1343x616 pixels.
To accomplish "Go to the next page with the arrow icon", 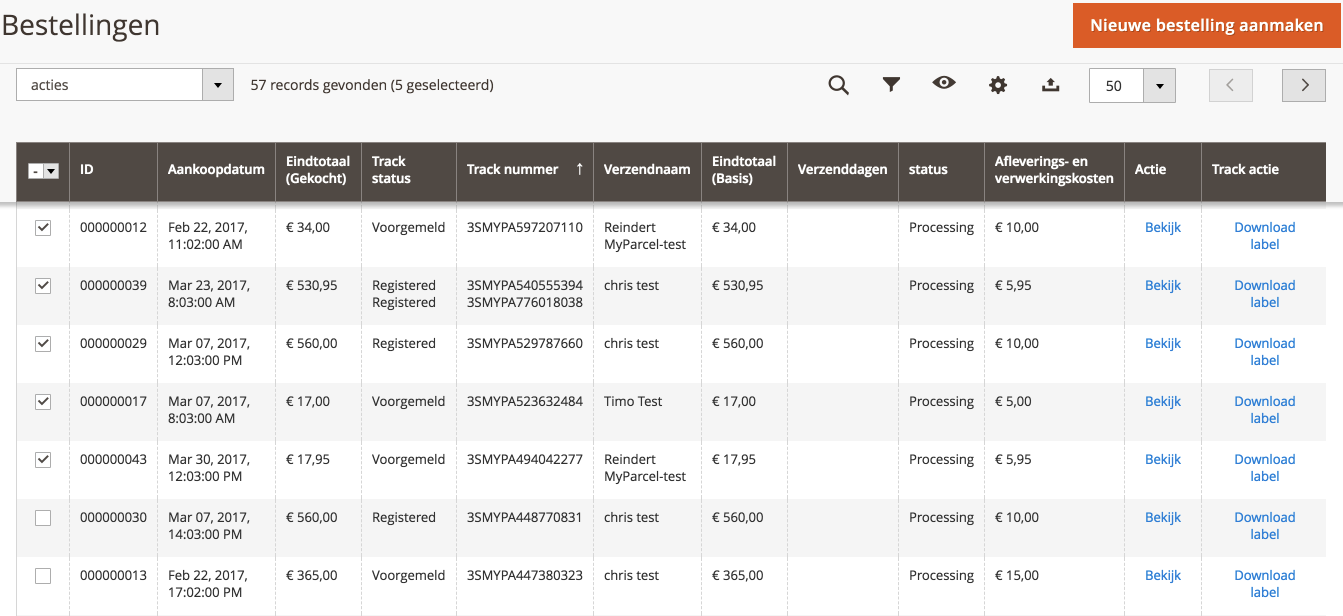I will click(1303, 85).
